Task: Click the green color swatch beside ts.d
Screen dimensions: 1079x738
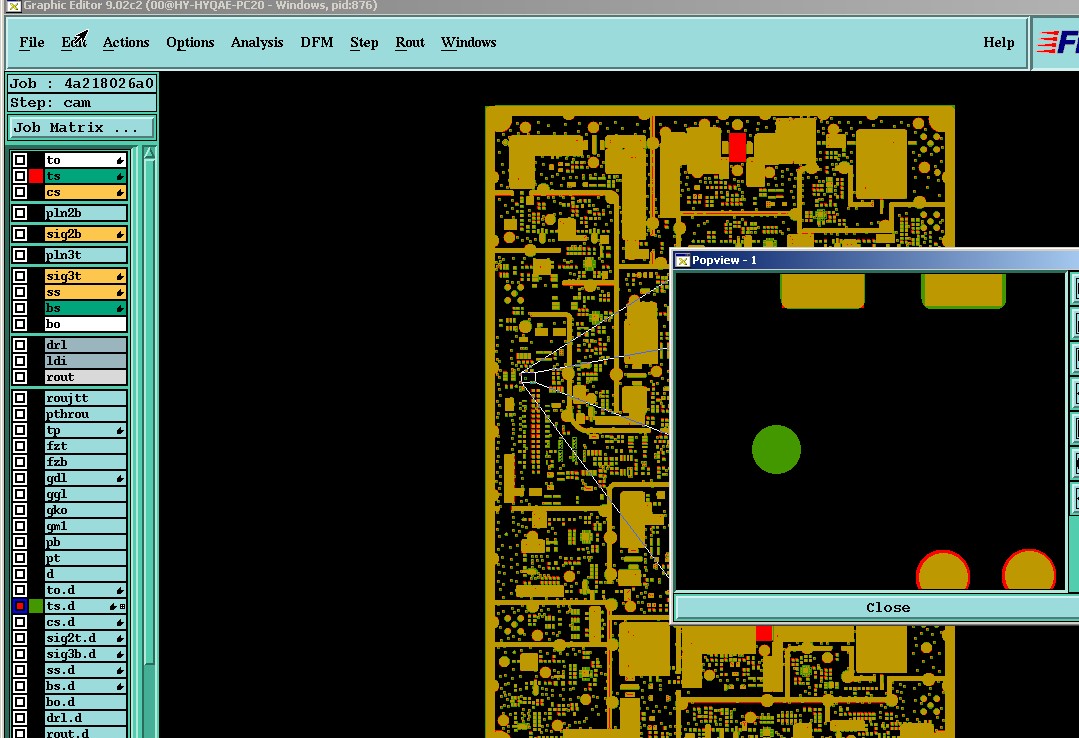Action: click(36, 607)
